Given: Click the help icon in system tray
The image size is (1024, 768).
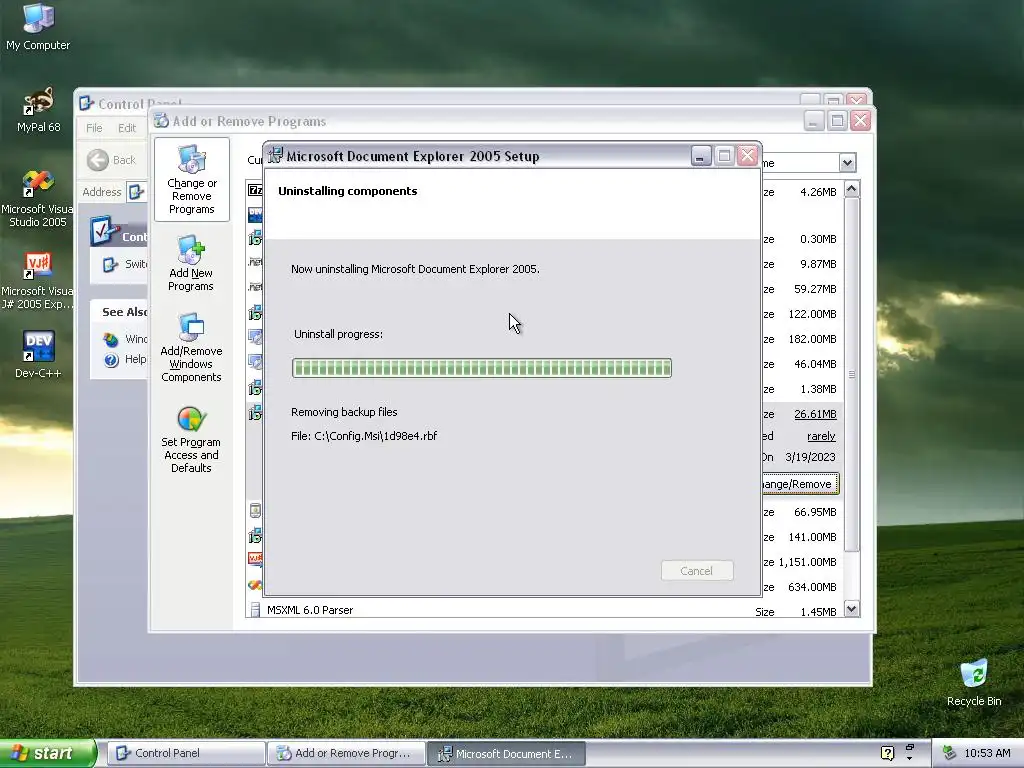Looking at the screenshot, I should (x=887, y=753).
